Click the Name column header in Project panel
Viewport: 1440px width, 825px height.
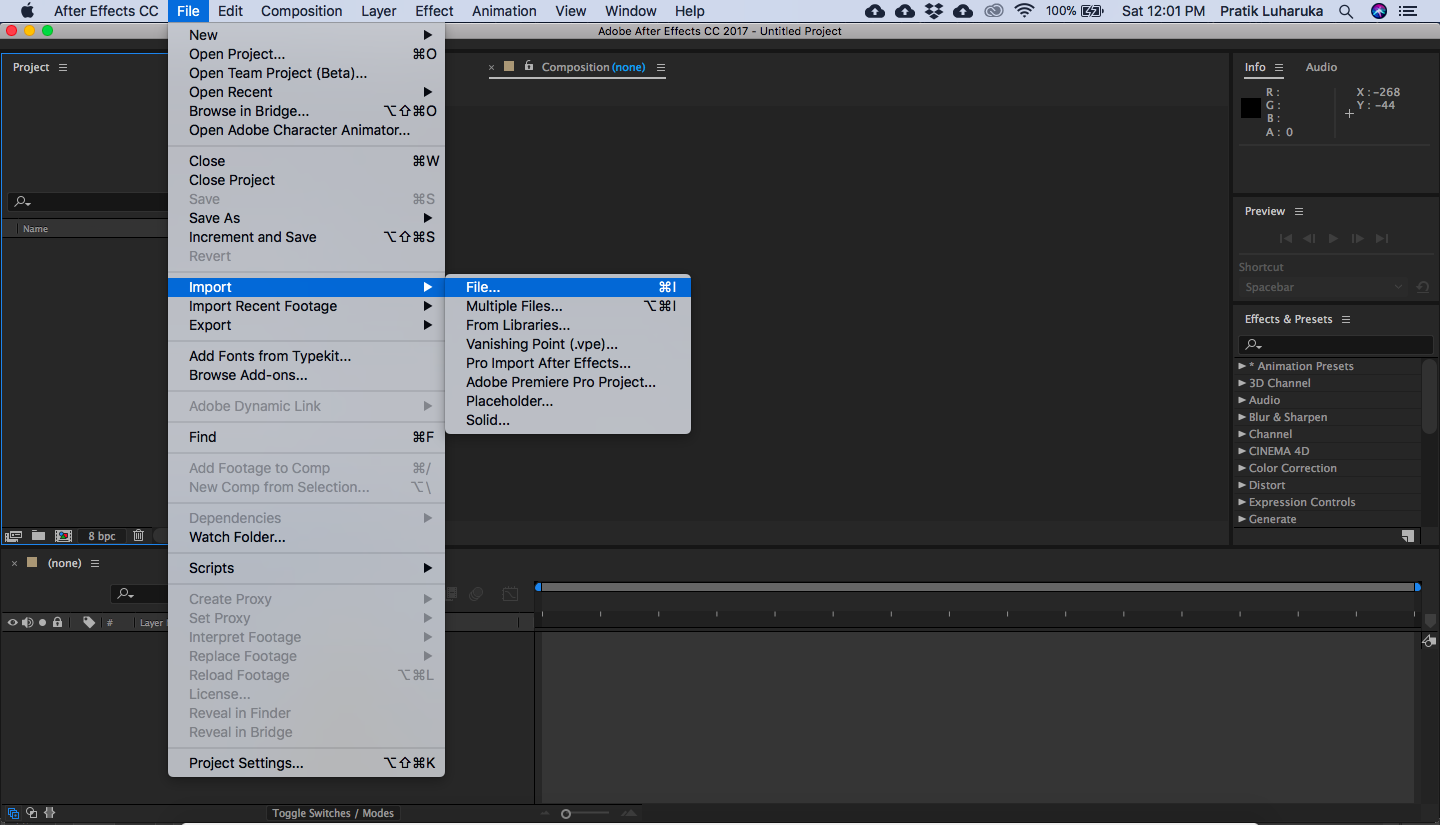pyautogui.click(x=36, y=229)
